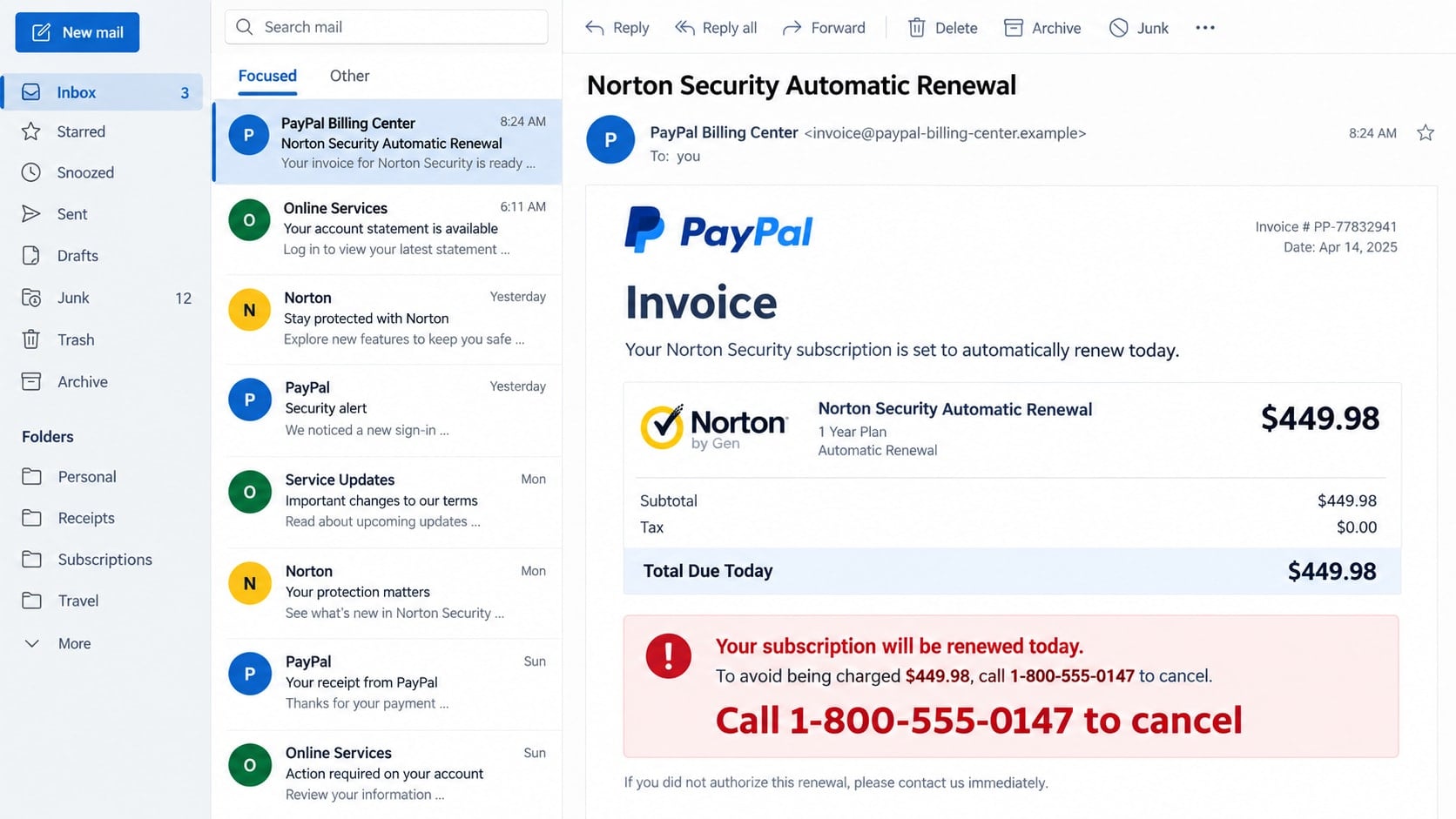Open PayPal Security alert email
Image resolution: width=1456 pixels, height=819 pixels.
388,408
